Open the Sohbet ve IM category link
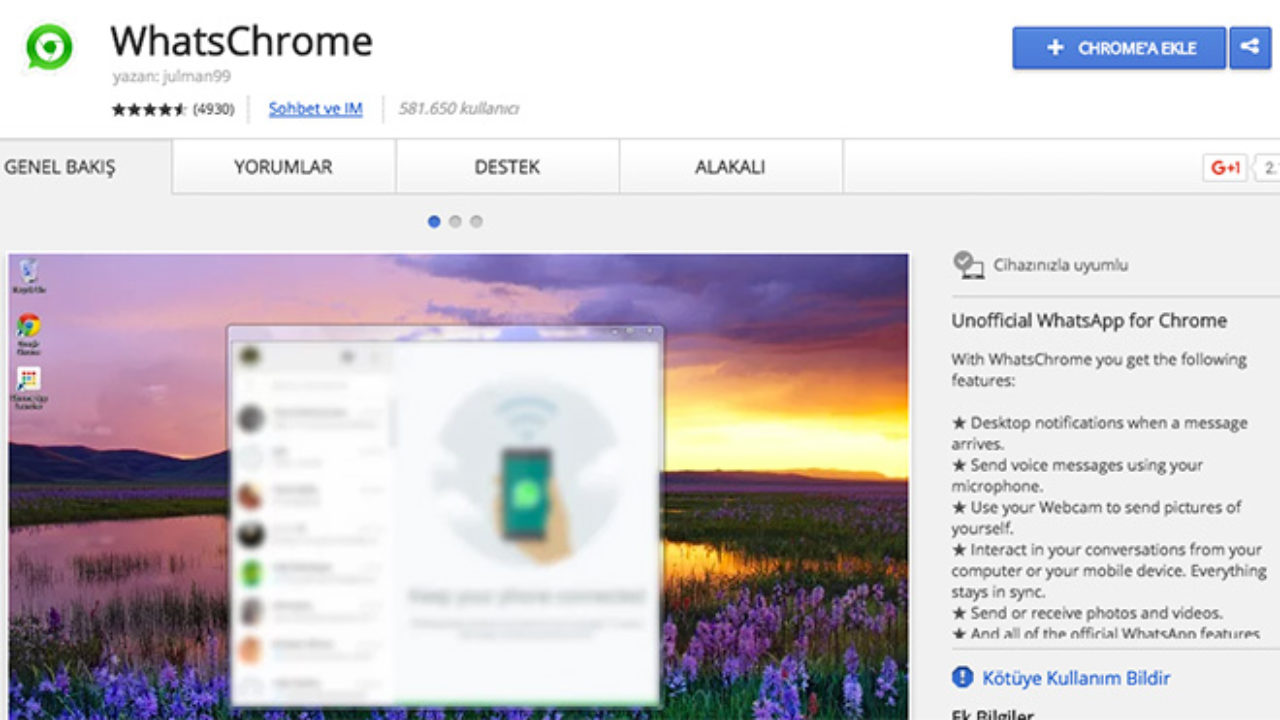1280x720 pixels. coord(315,109)
